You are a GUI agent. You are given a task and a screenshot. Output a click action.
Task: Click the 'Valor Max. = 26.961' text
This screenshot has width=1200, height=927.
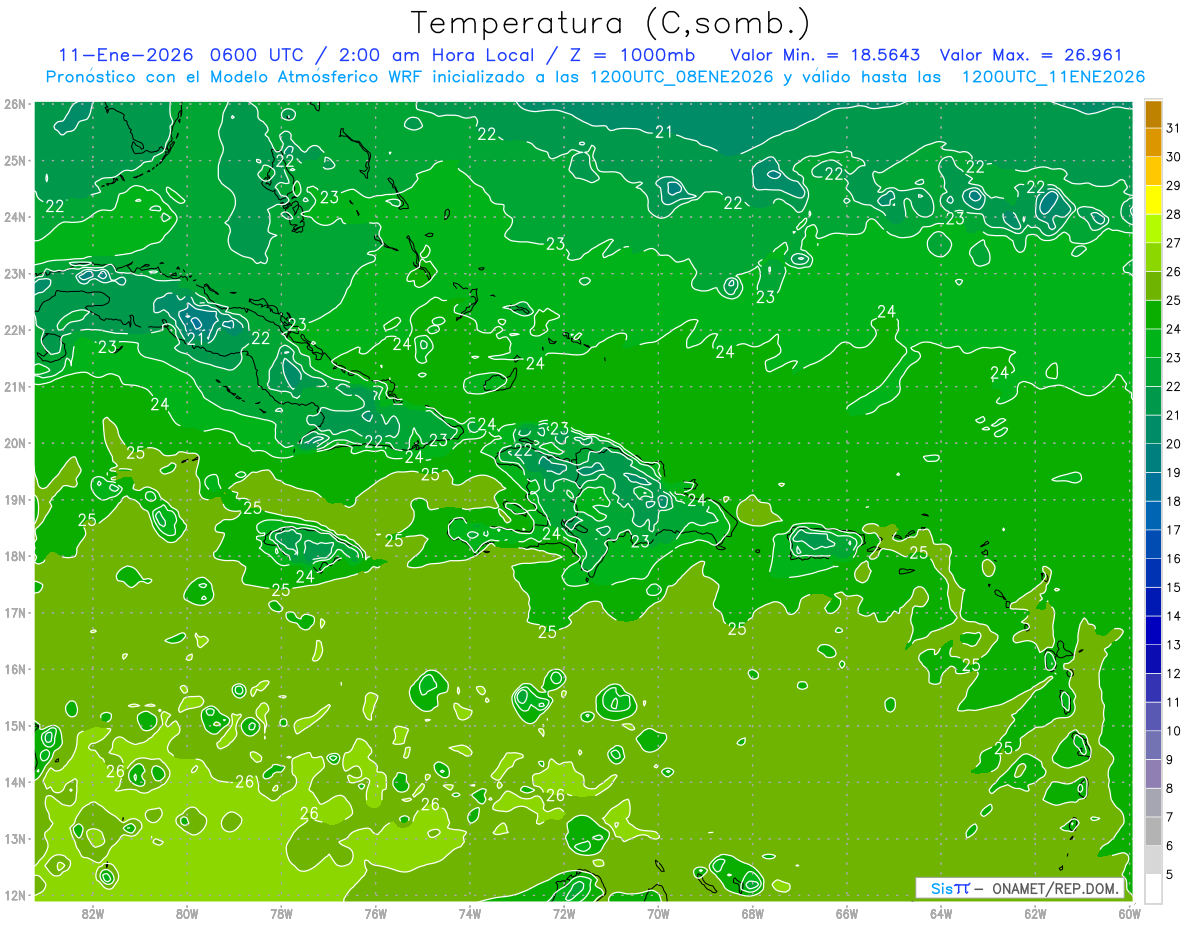(x=1031, y=55)
